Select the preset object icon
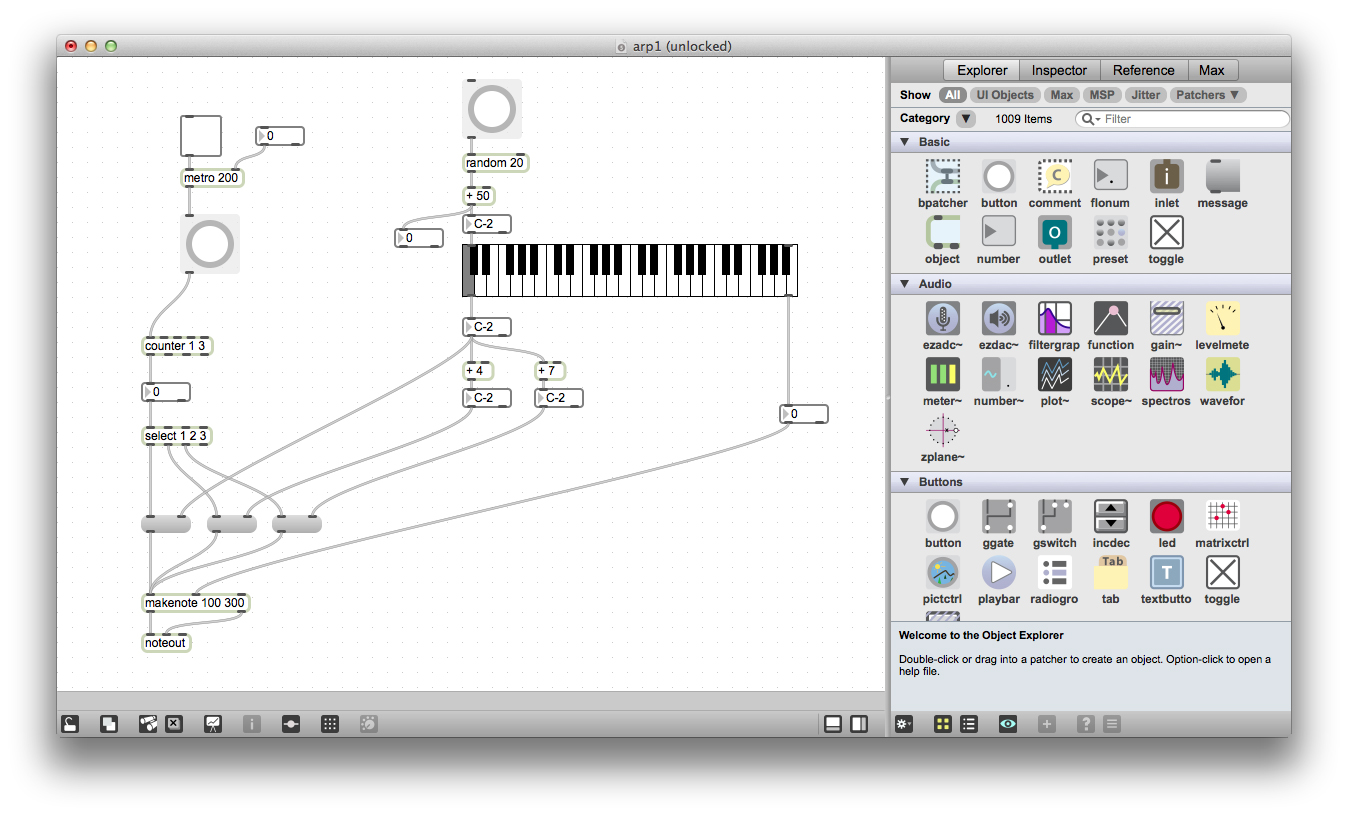 pyautogui.click(x=1110, y=233)
